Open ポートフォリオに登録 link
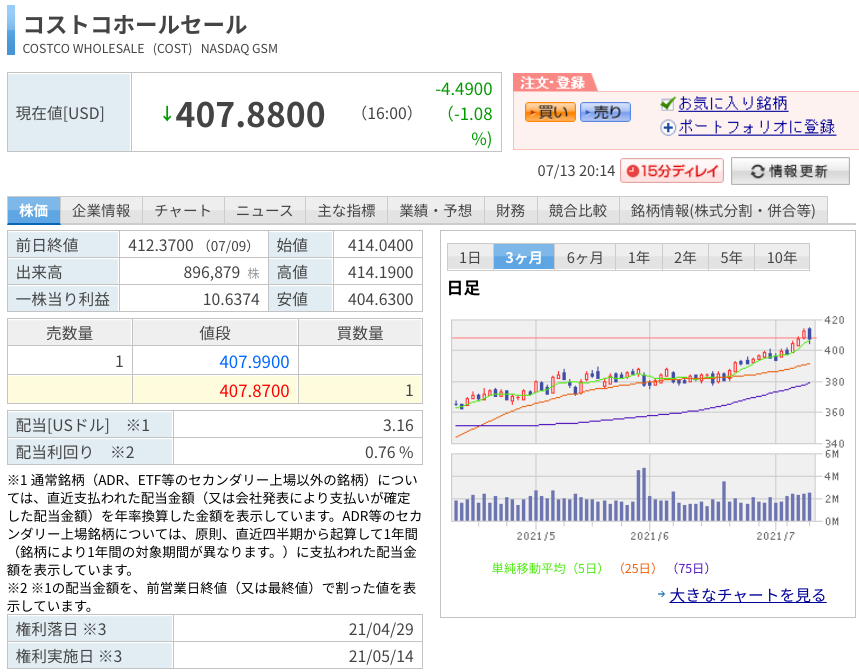The image size is (859, 672). [757, 127]
